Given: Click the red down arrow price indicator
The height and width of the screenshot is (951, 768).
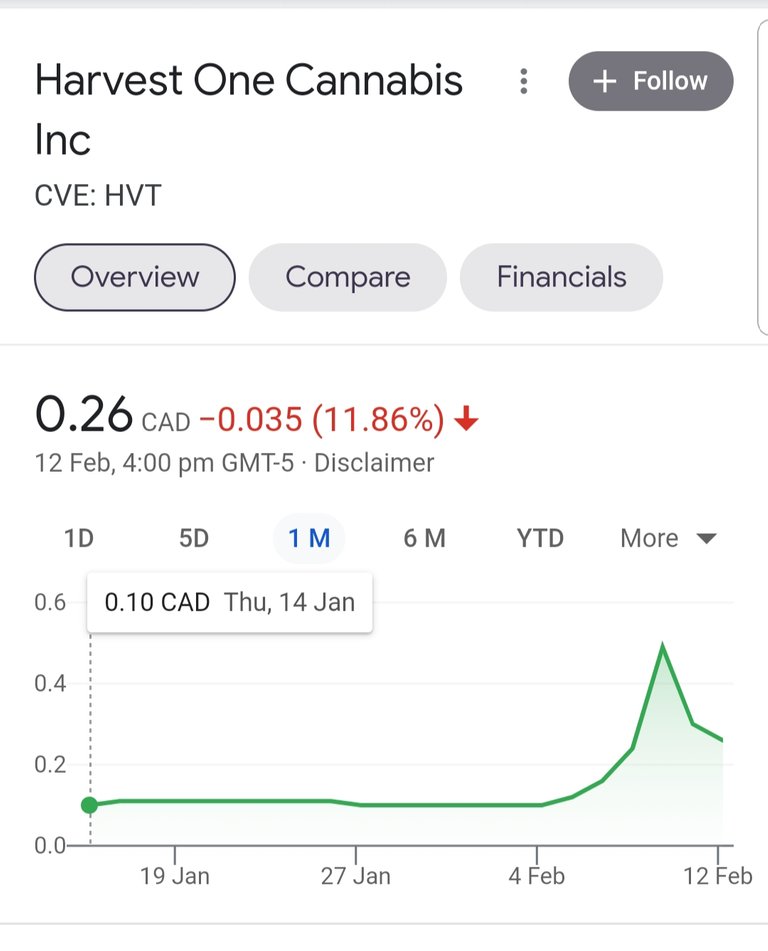Looking at the screenshot, I should [x=466, y=419].
